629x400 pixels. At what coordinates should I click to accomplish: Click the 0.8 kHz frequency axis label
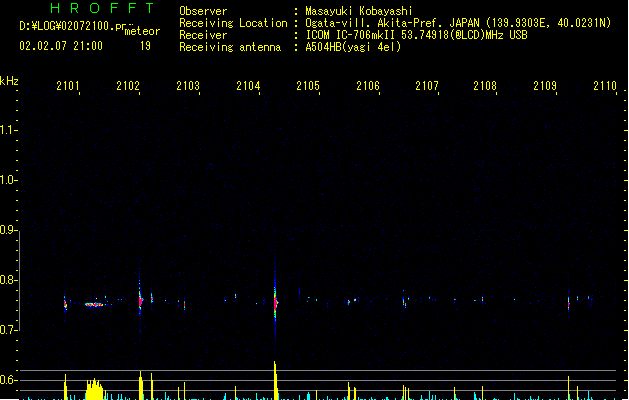(x=8, y=280)
